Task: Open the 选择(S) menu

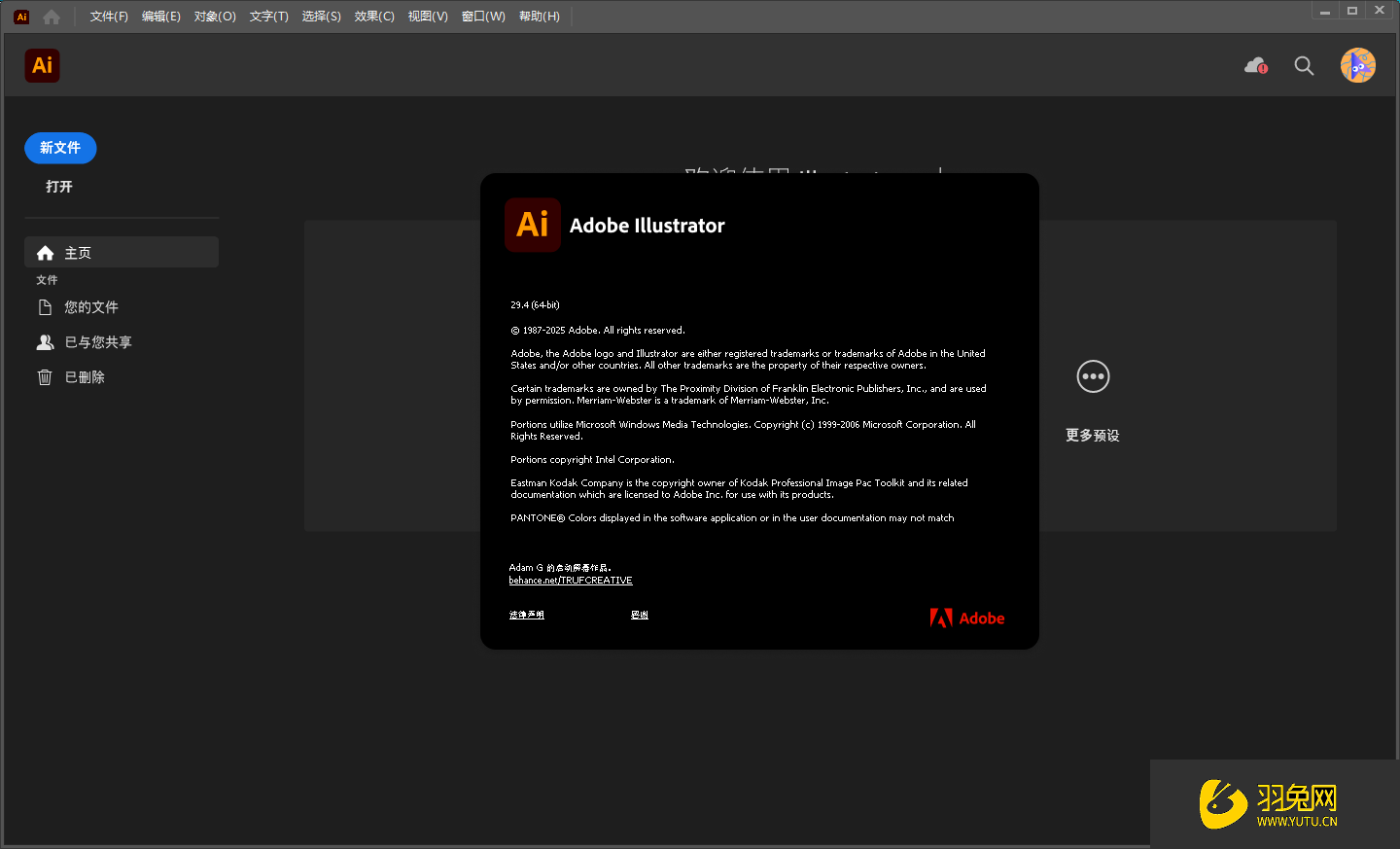Action: point(322,17)
